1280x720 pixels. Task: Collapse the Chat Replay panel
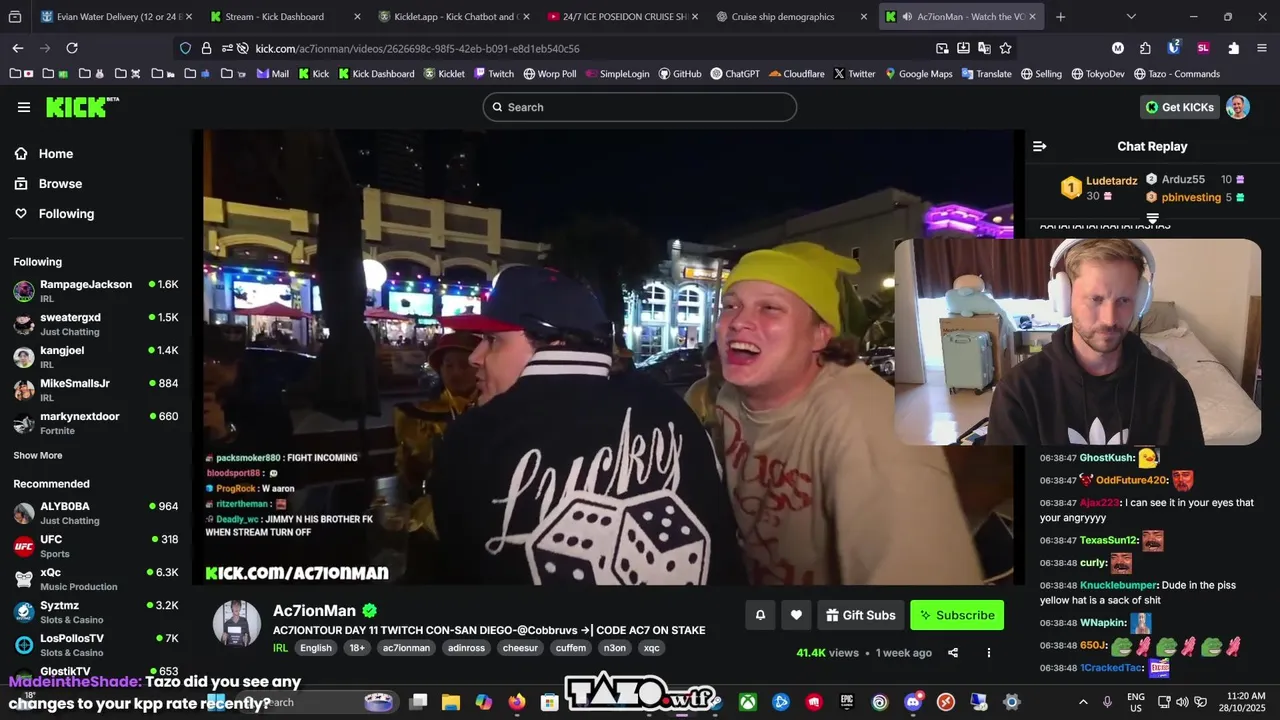click(x=1039, y=146)
